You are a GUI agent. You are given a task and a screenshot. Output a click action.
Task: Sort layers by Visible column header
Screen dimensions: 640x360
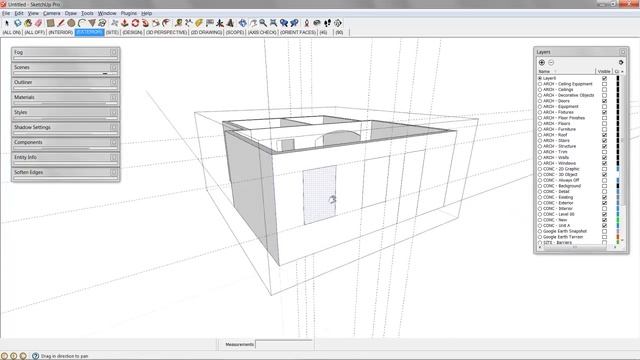(x=604, y=71)
